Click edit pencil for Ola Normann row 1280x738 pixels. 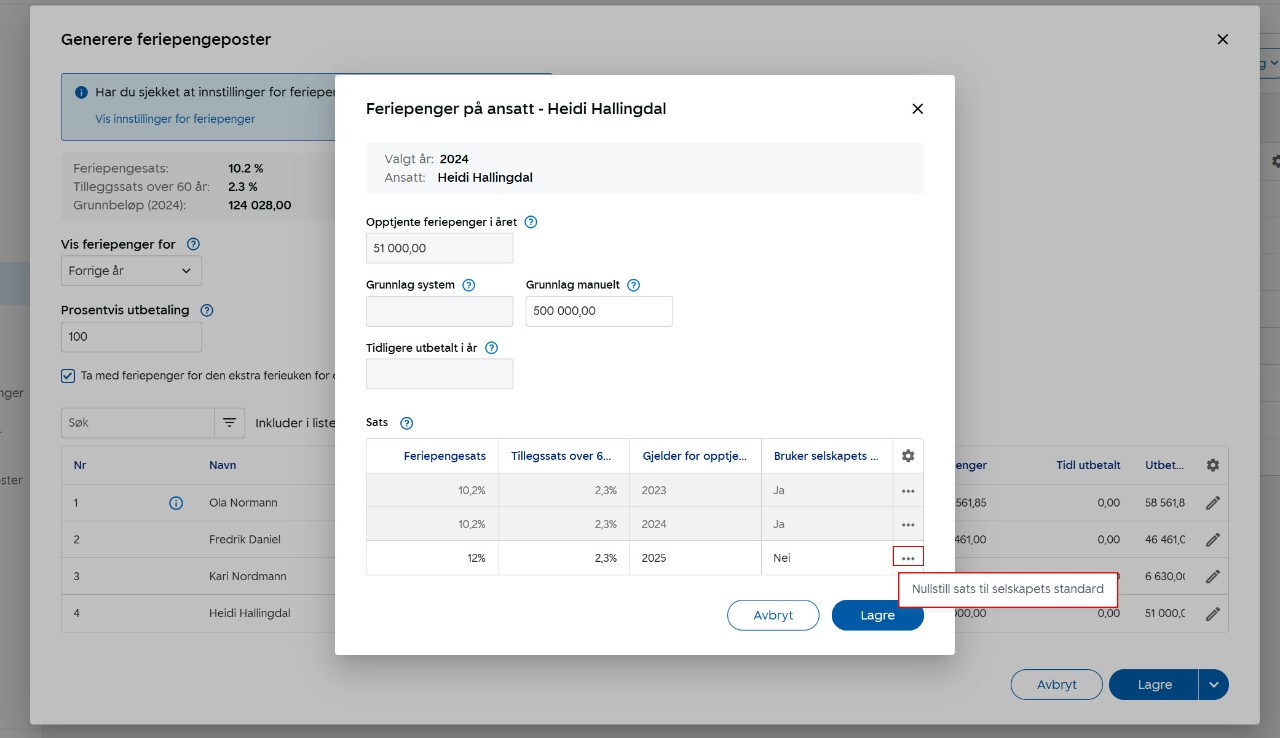pos(1213,503)
